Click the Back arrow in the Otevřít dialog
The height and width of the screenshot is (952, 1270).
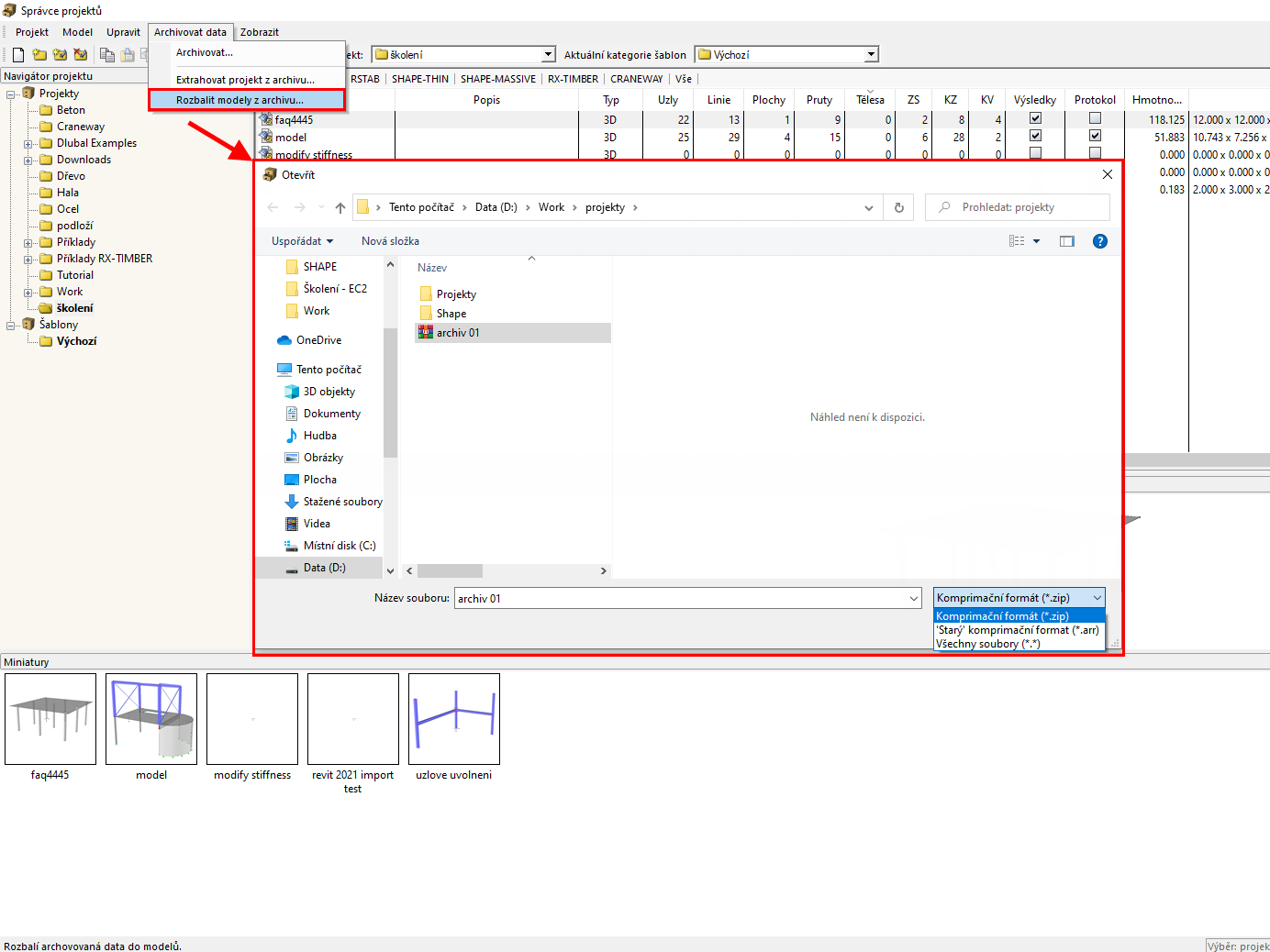(273, 207)
